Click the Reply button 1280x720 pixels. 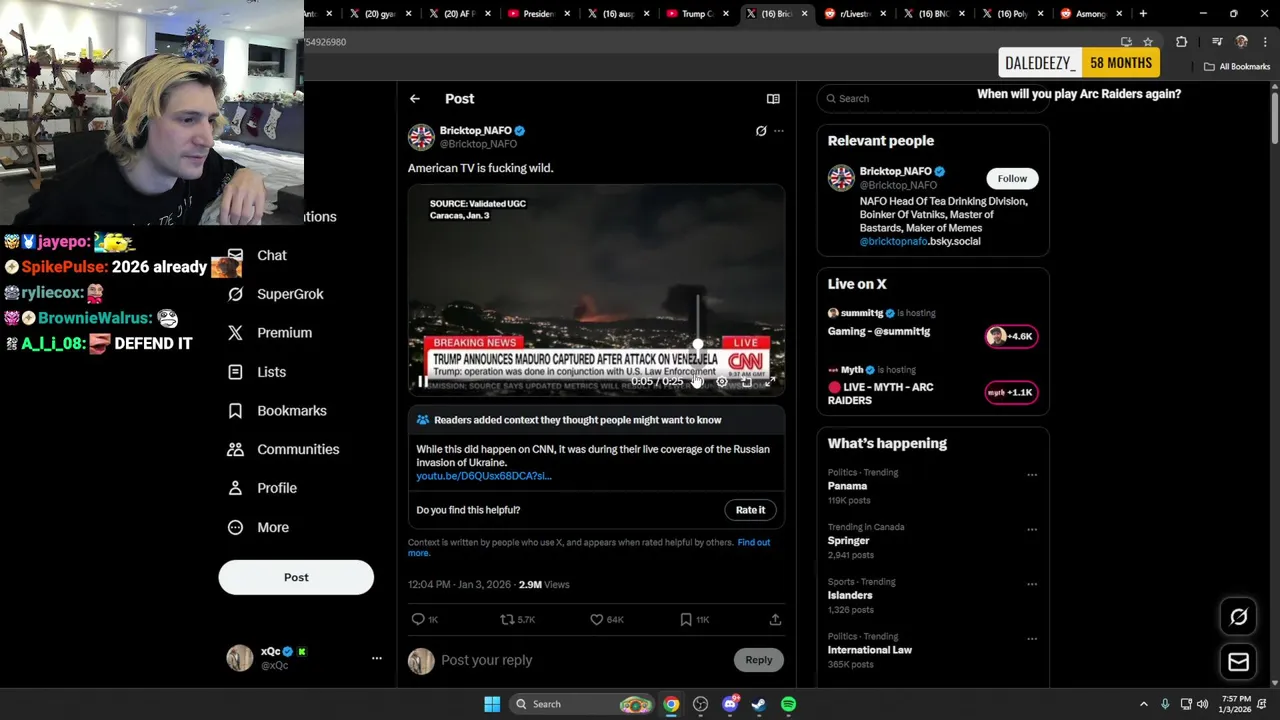pos(759,660)
